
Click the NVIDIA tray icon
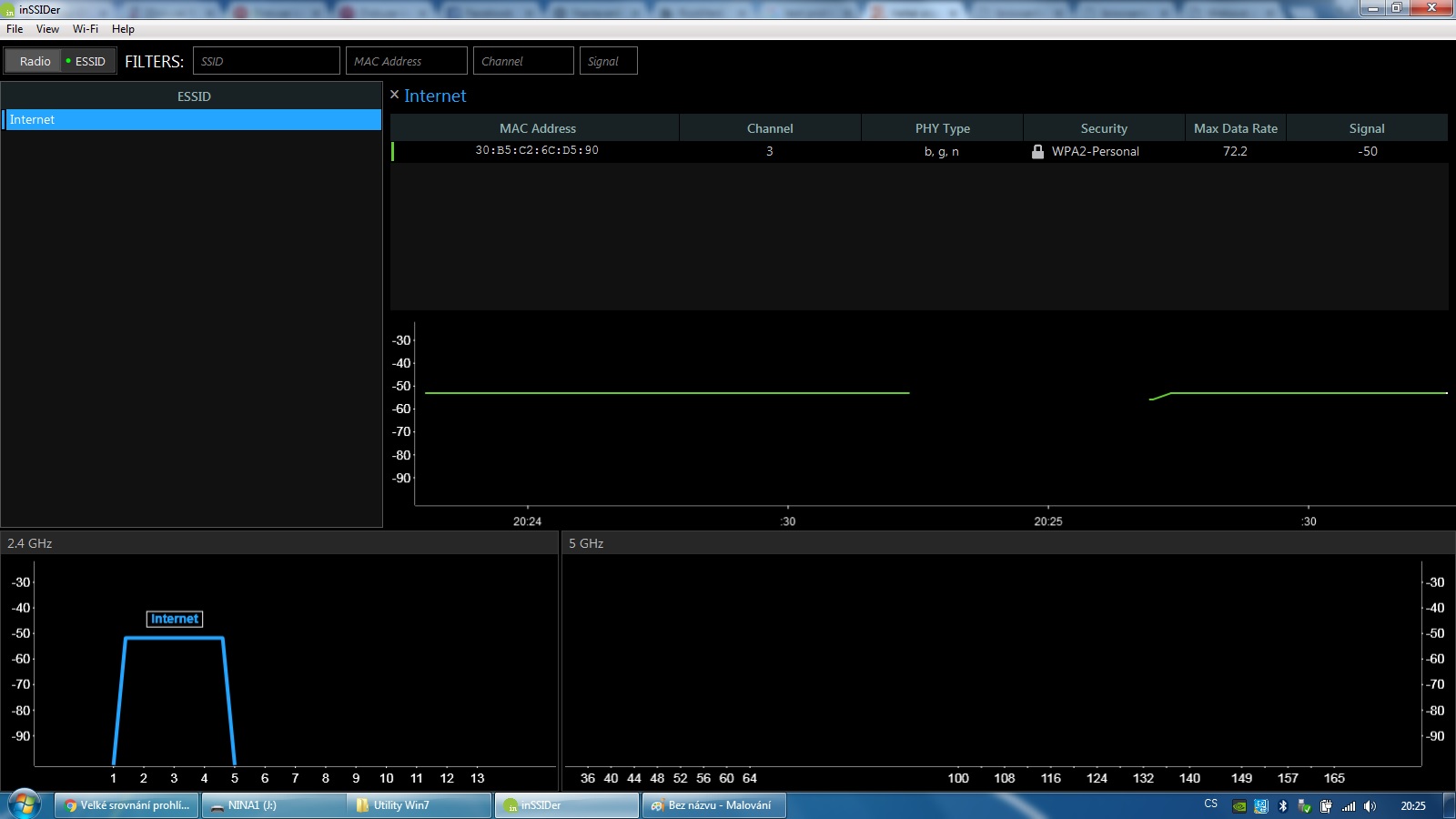coord(1239,806)
